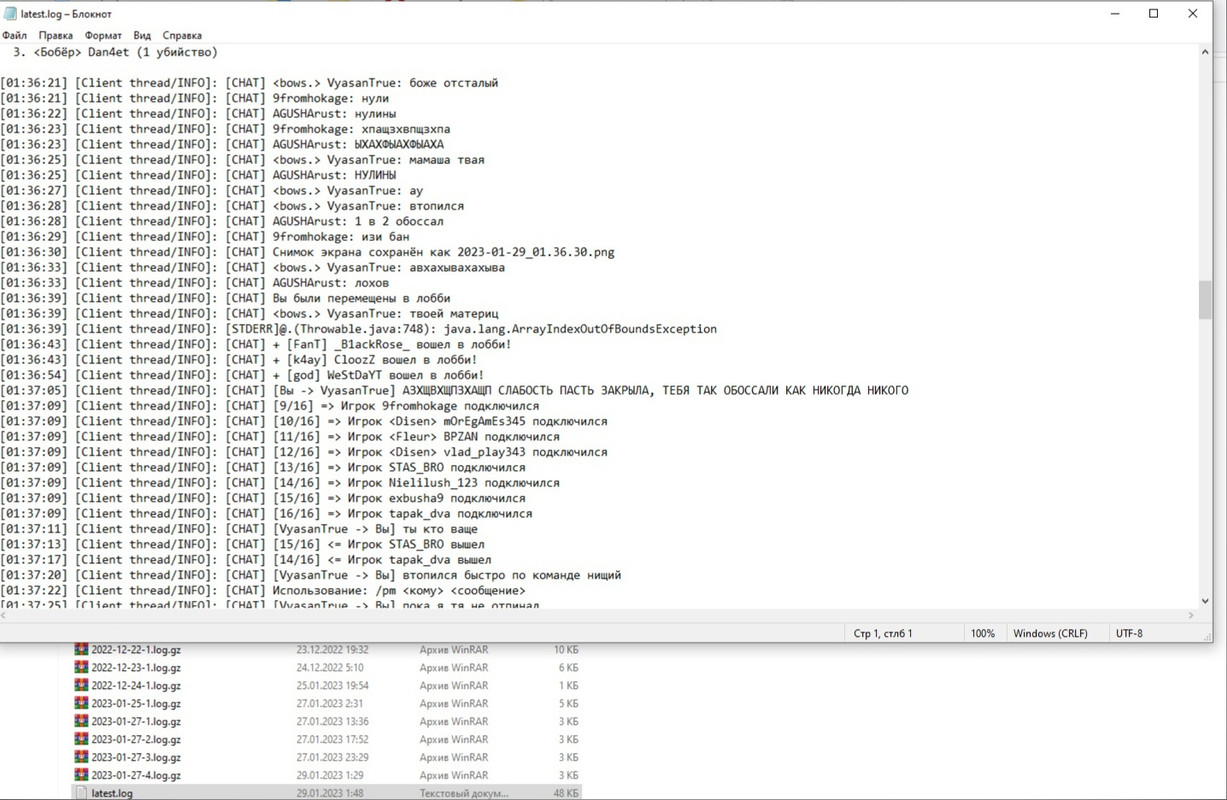Click the vertical scrollbar thumb in Notepad
1227x800 pixels.
[x=1204, y=298]
